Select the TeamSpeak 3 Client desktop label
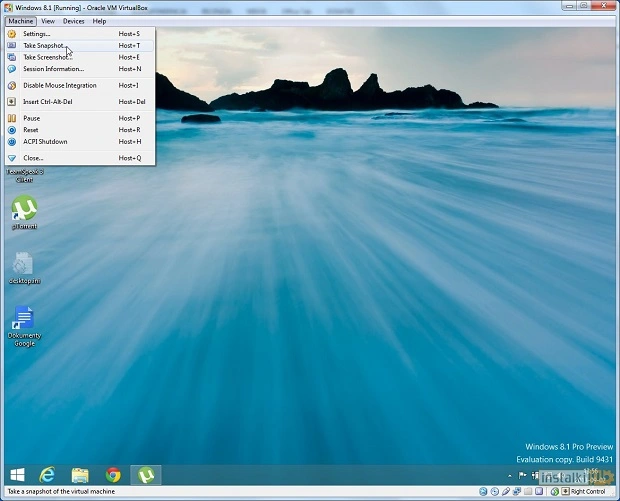The width and height of the screenshot is (620, 501). point(25,176)
